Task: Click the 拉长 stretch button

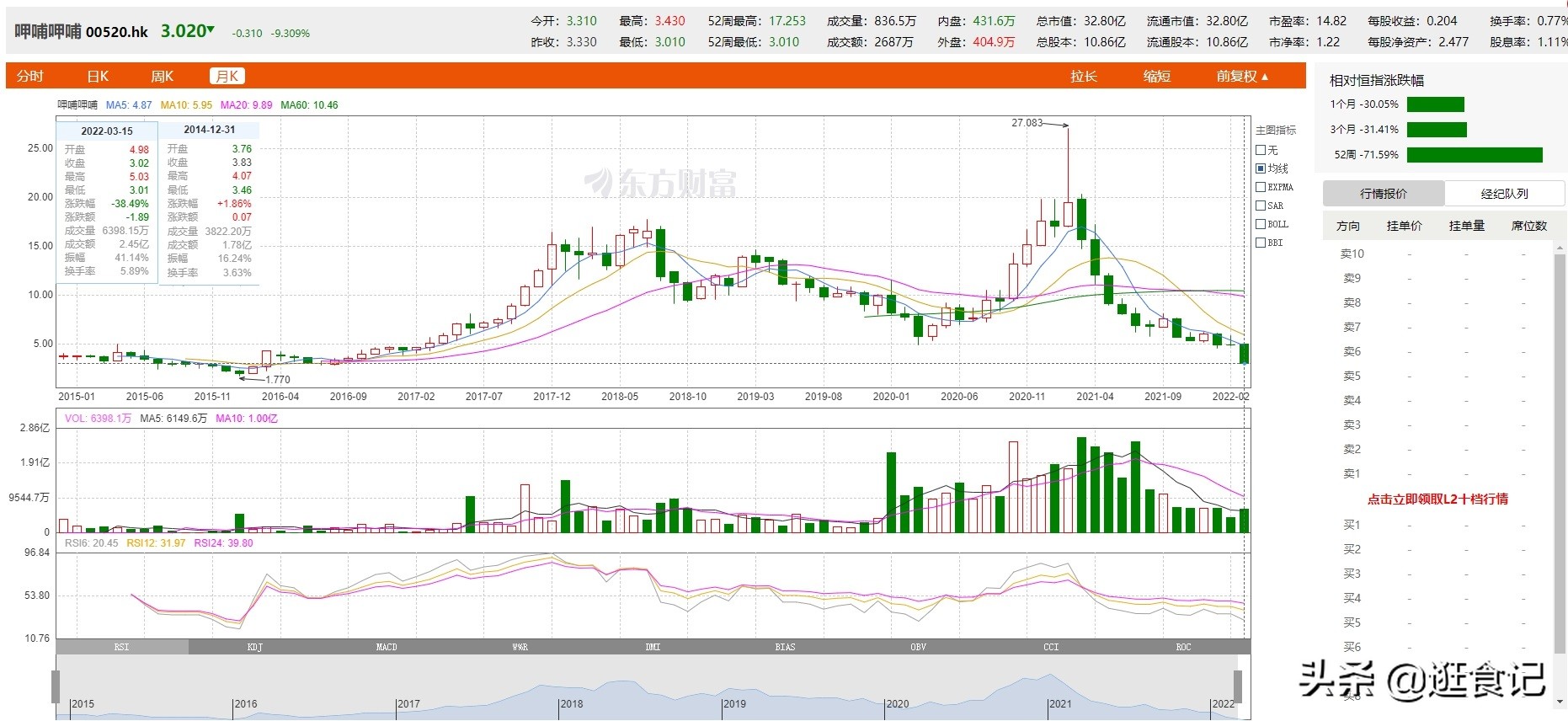Action: pyautogui.click(x=1084, y=77)
